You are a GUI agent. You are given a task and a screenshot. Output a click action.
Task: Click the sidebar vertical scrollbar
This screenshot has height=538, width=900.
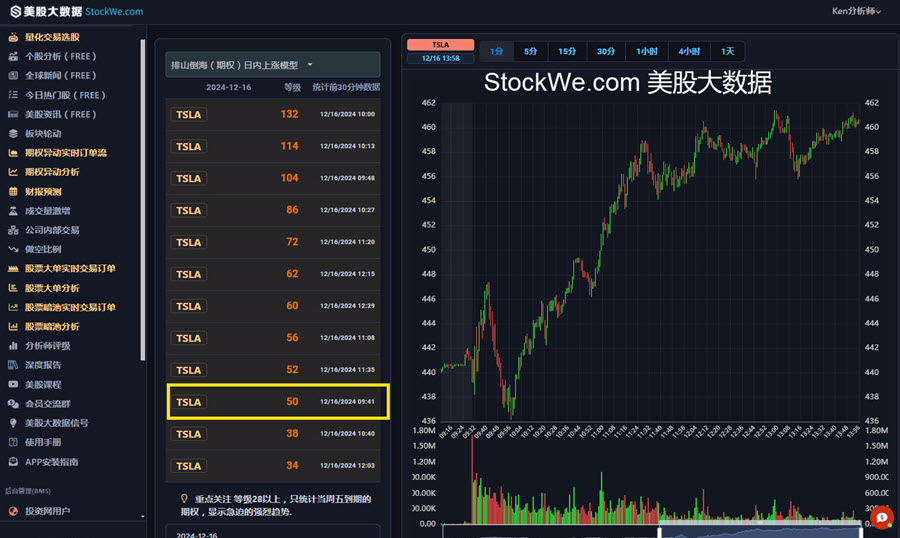[x=143, y=200]
